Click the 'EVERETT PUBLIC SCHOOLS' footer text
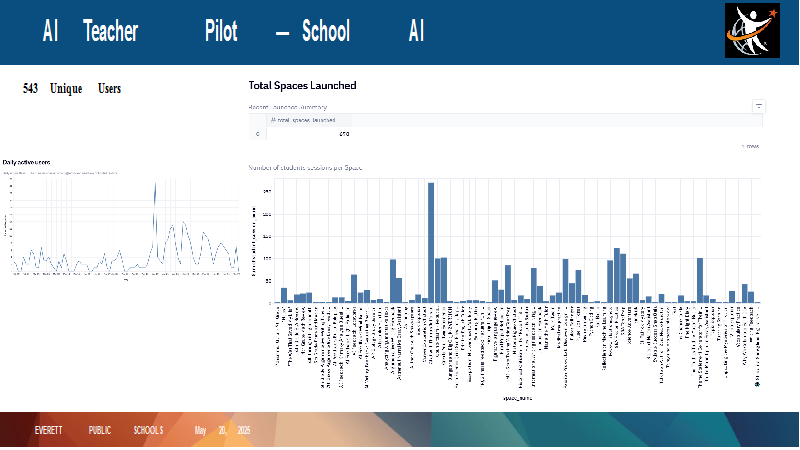Image resolution: width=800 pixels, height=450 pixels. (x=99, y=430)
